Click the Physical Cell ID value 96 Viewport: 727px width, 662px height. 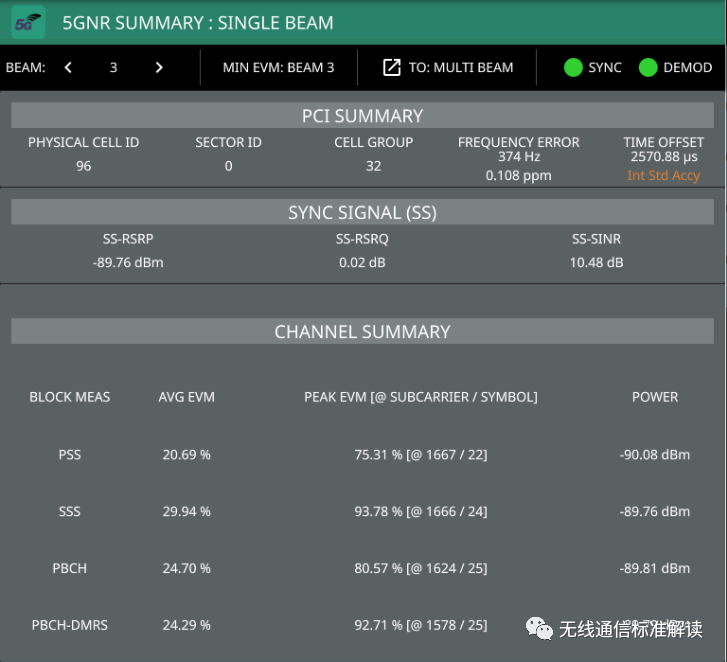click(x=83, y=166)
